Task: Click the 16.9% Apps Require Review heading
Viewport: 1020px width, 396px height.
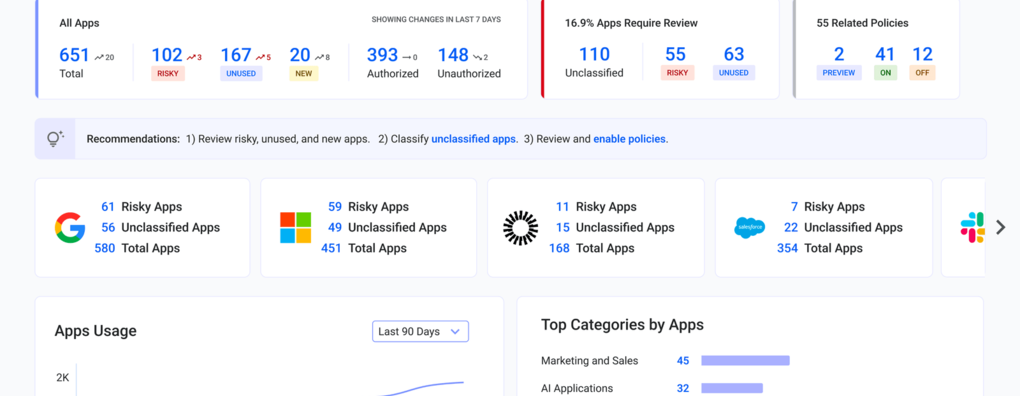Action: 631,23
